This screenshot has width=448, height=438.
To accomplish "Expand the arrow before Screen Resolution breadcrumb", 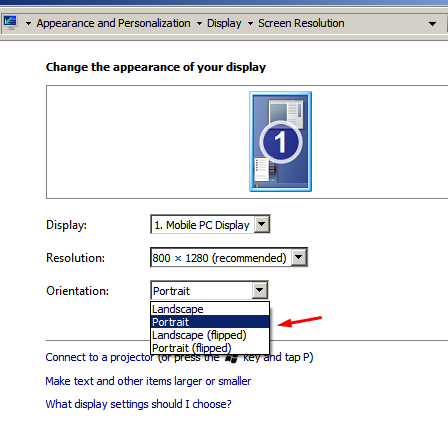I will point(250,24).
